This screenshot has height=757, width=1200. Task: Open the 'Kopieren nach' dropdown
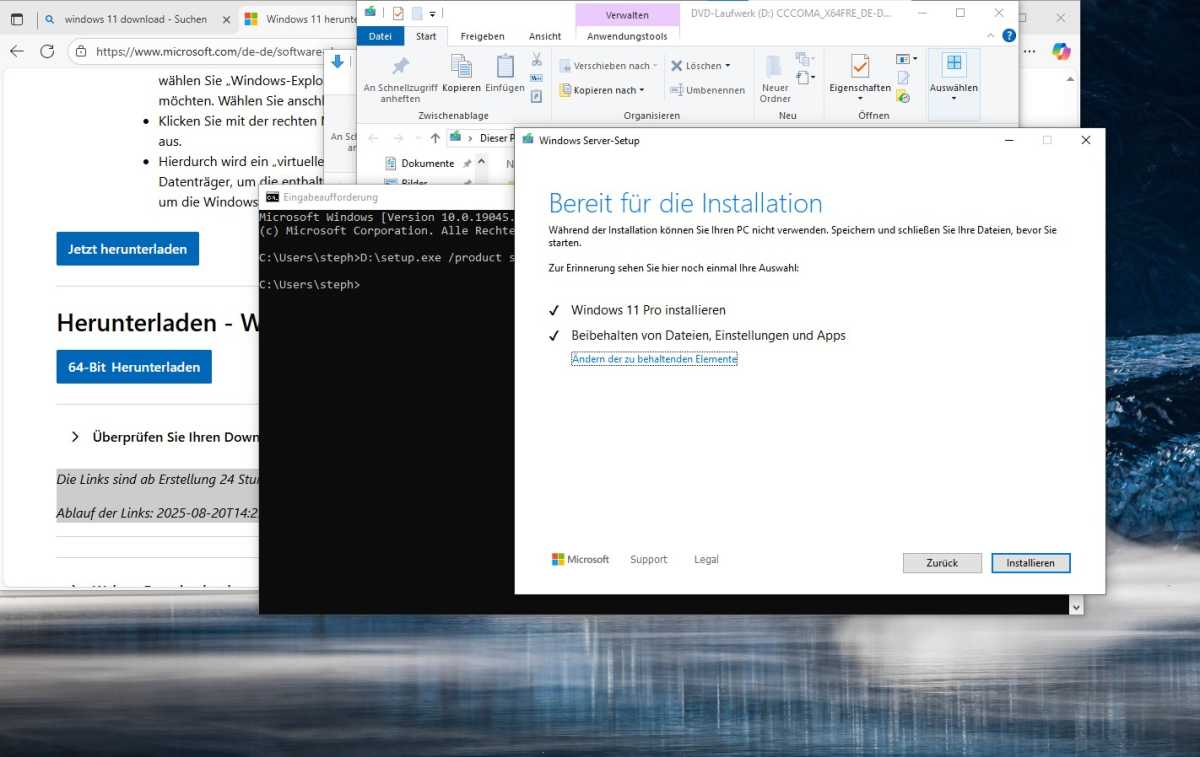[602, 90]
